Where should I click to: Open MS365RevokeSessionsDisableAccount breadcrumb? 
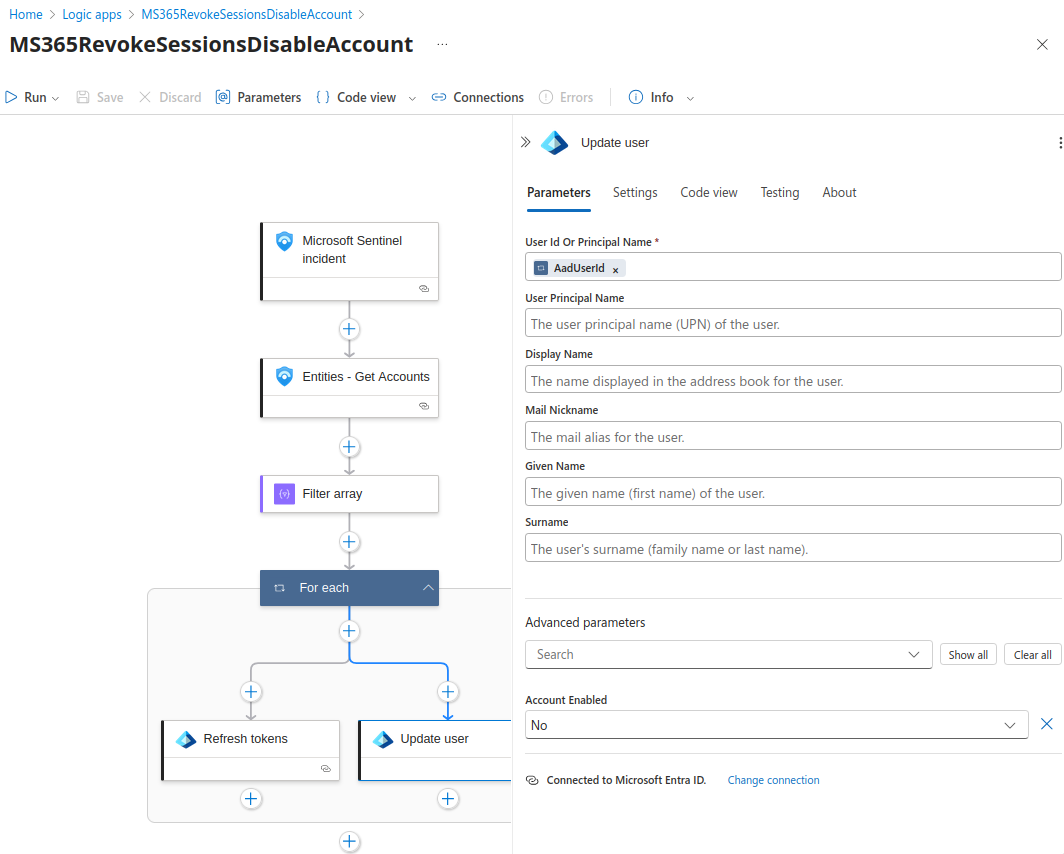click(x=246, y=14)
